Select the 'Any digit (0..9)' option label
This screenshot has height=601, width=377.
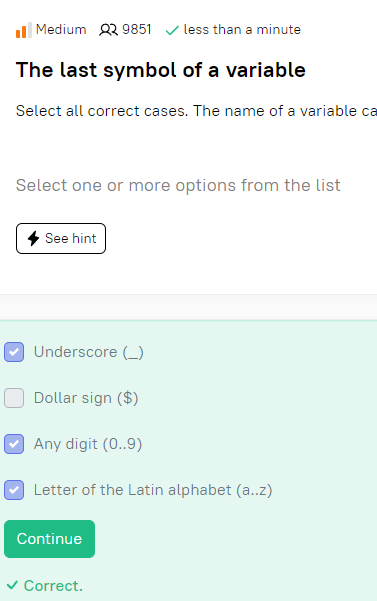click(x=88, y=444)
